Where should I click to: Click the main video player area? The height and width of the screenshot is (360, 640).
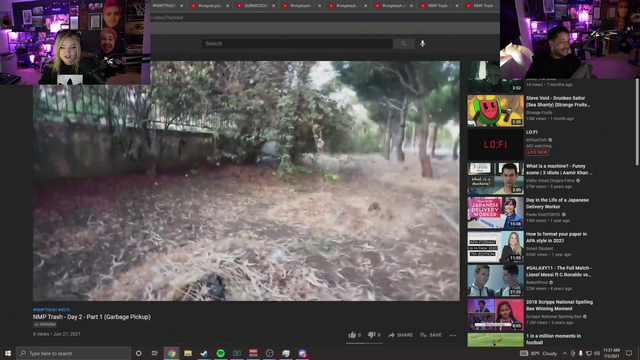click(246, 181)
